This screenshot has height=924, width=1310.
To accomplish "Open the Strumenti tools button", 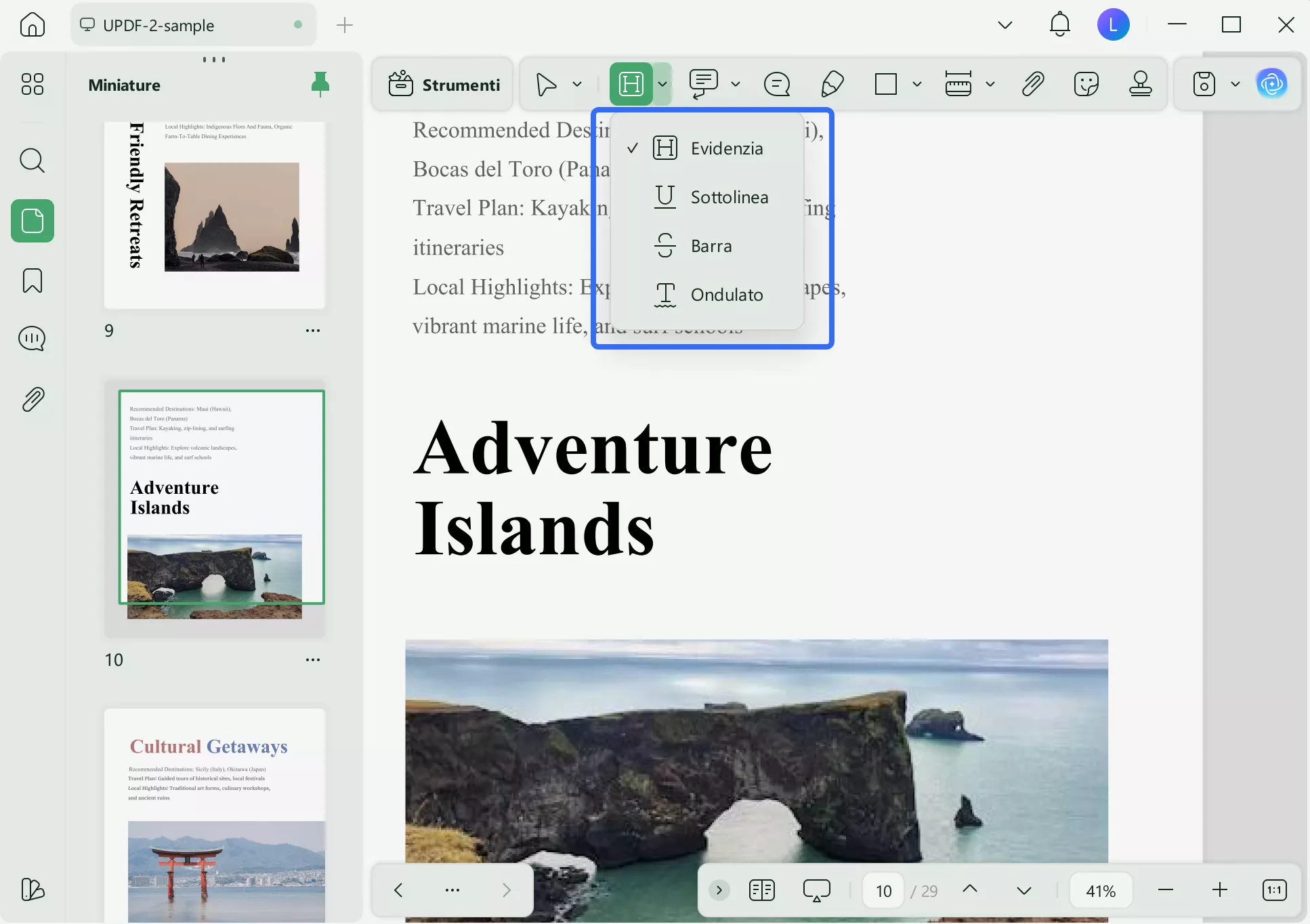I will click(444, 84).
